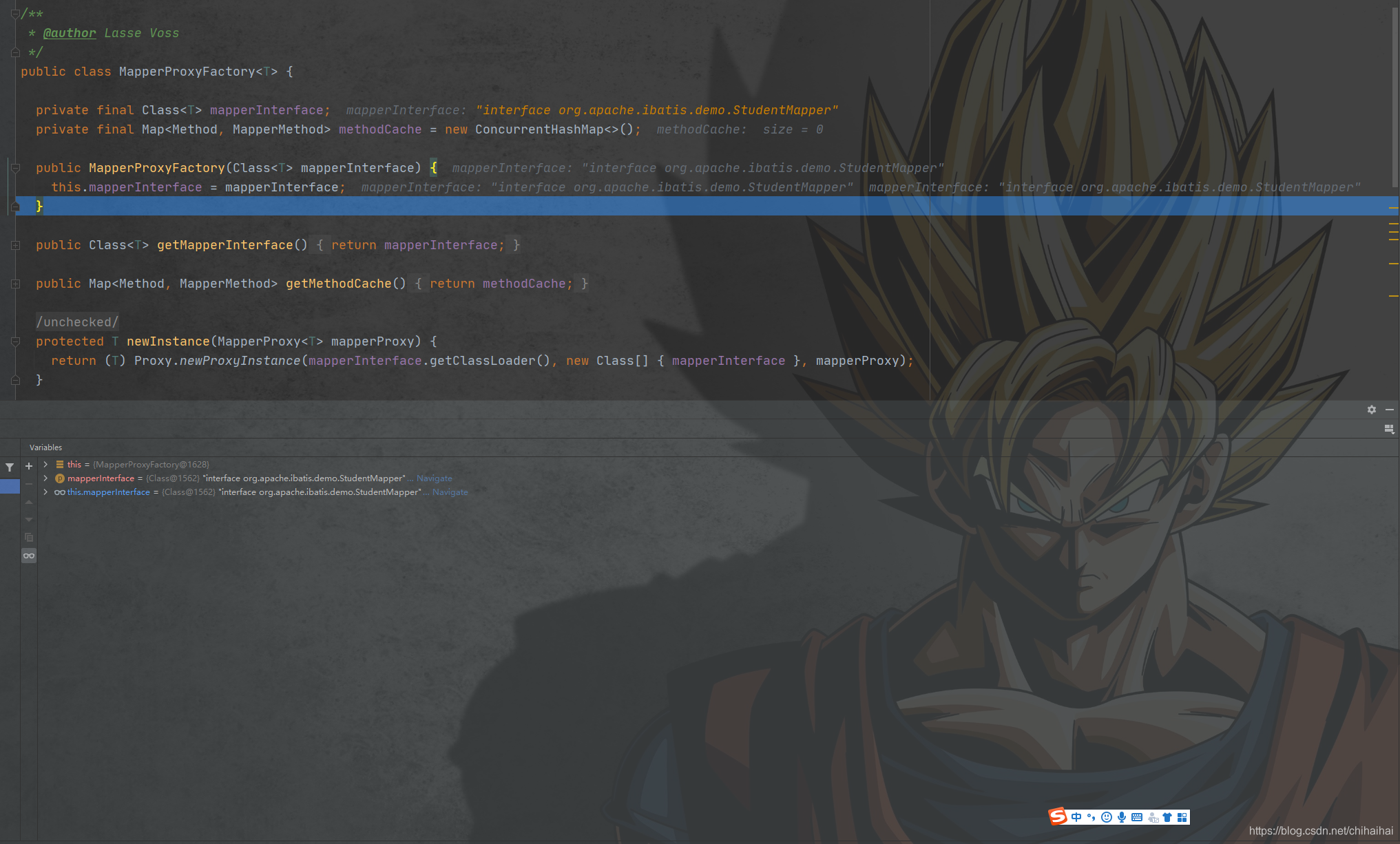Image resolution: width=1400 pixels, height=844 pixels.
Task: Expand the folded /unchecked/ annotation
Action: coord(77,322)
